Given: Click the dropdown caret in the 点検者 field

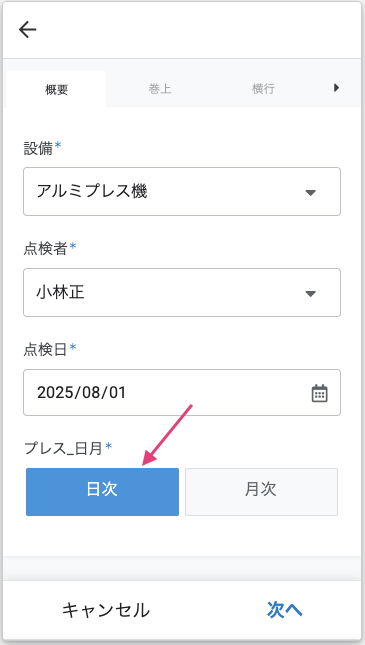Looking at the screenshot, I should (310, 294).
